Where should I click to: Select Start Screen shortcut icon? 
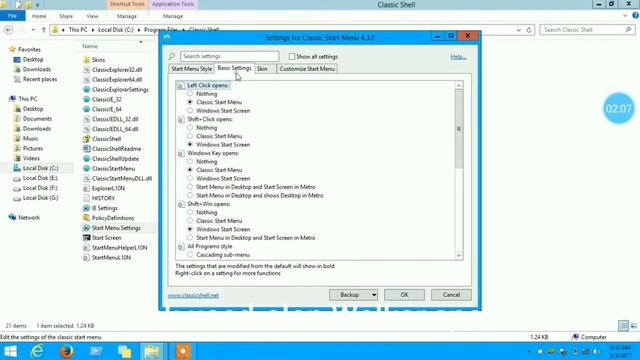click(x=86, y=238)
